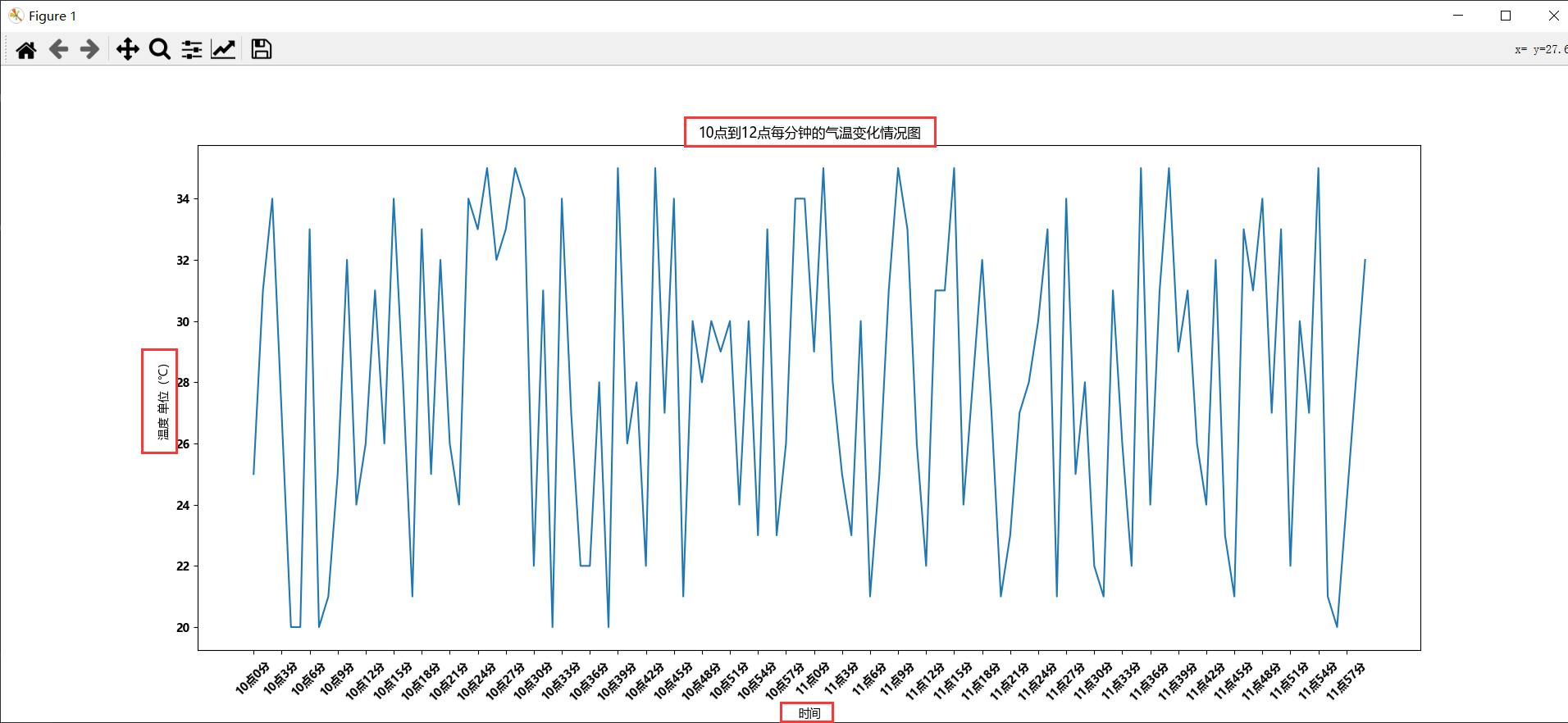1568x723 pixels.
Task: Activate the pan axes tool
Action: (x=127, y=49)
